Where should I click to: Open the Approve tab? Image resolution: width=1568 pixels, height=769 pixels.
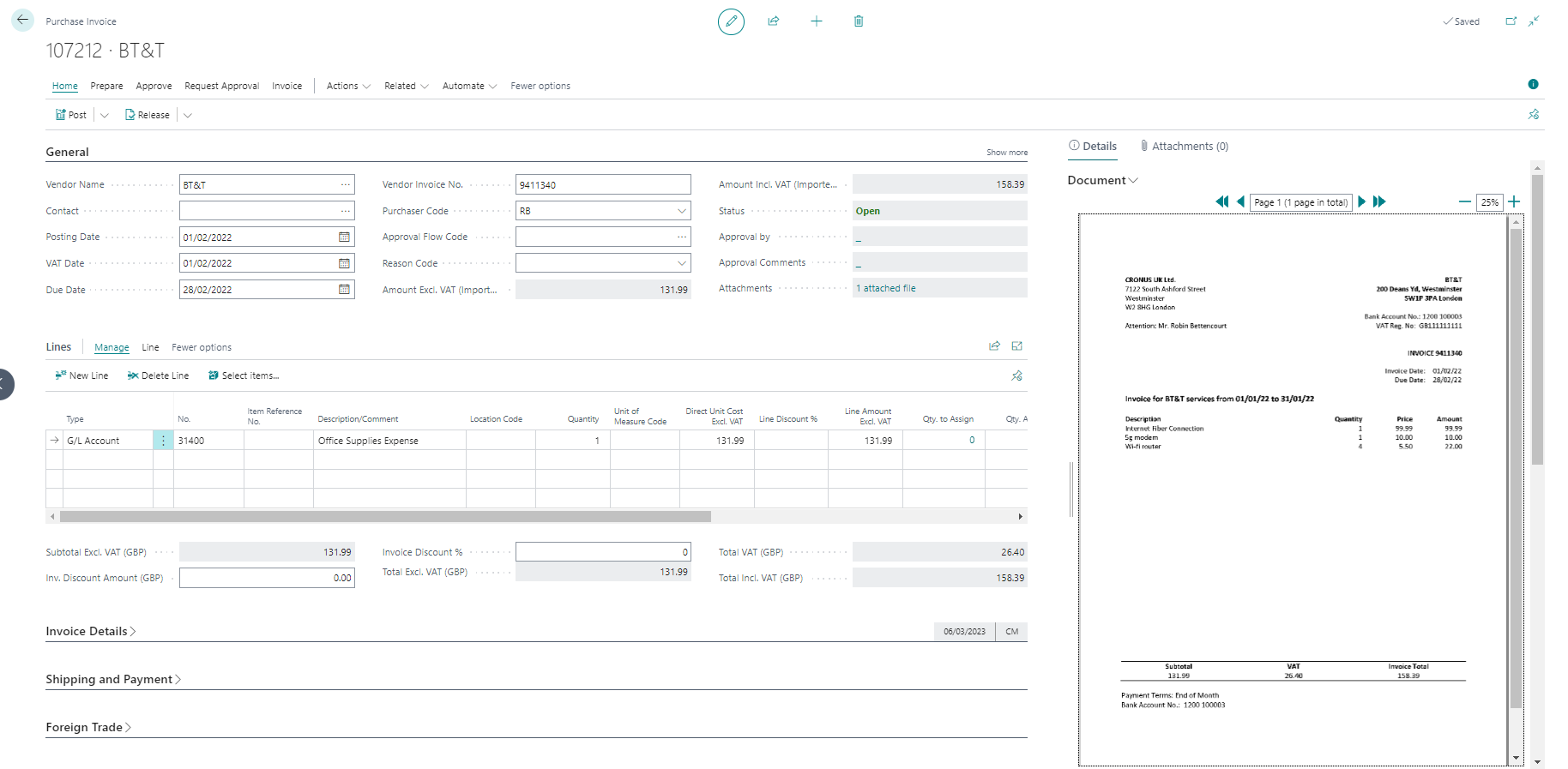(x=154, y=86)
